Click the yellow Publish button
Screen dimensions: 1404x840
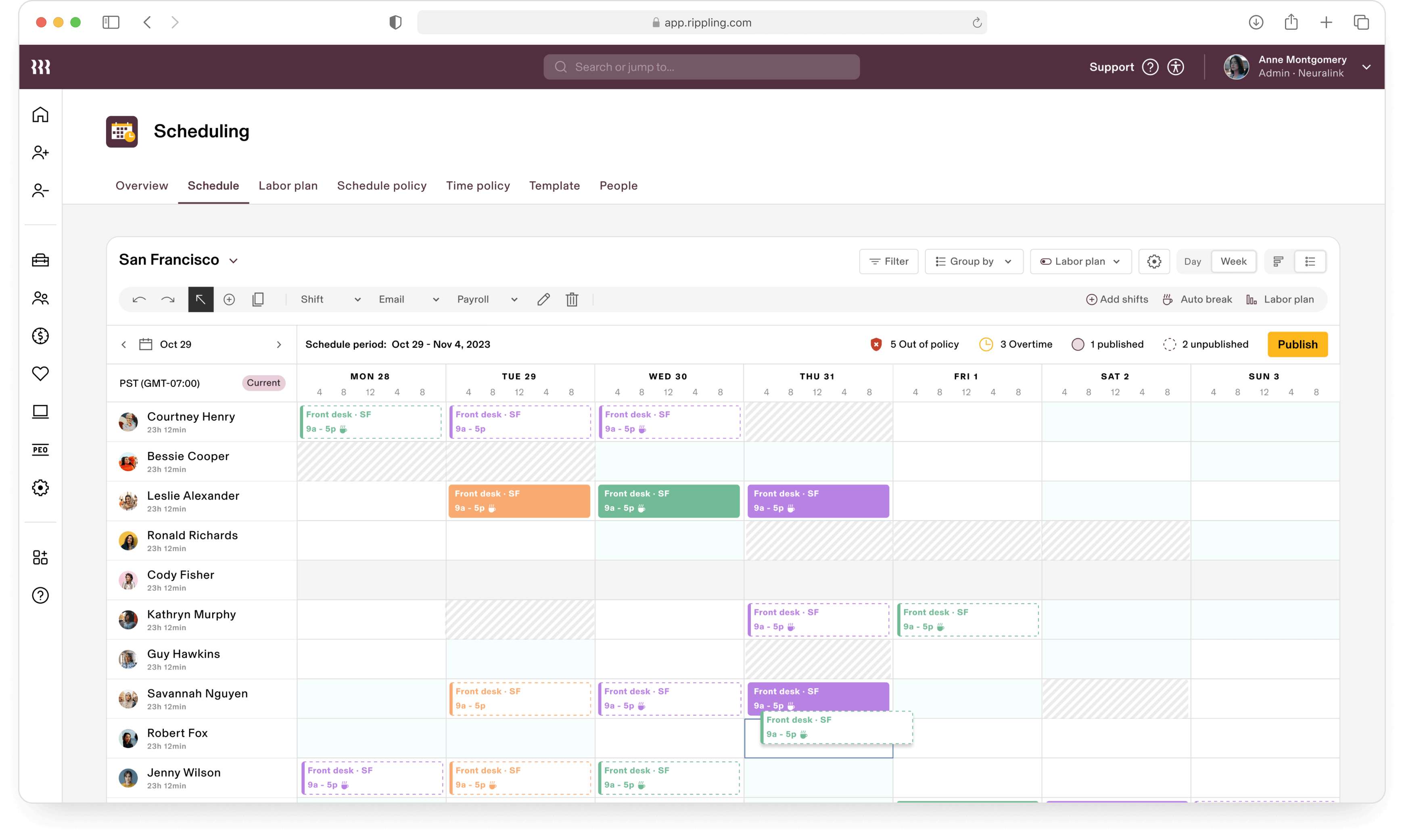1297,344
